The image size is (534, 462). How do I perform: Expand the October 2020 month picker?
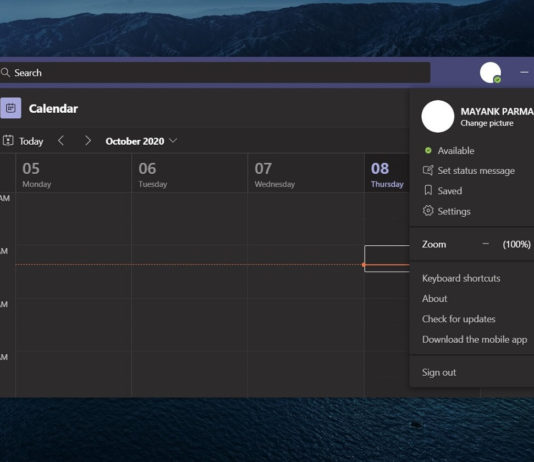point(141,141)
